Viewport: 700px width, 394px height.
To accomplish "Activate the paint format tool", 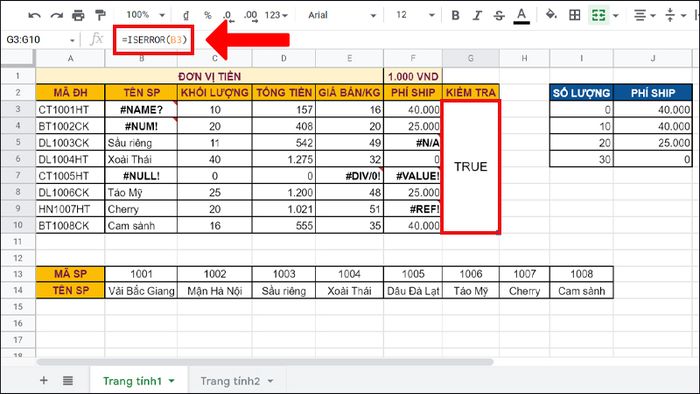I will [x=100, y=16].
